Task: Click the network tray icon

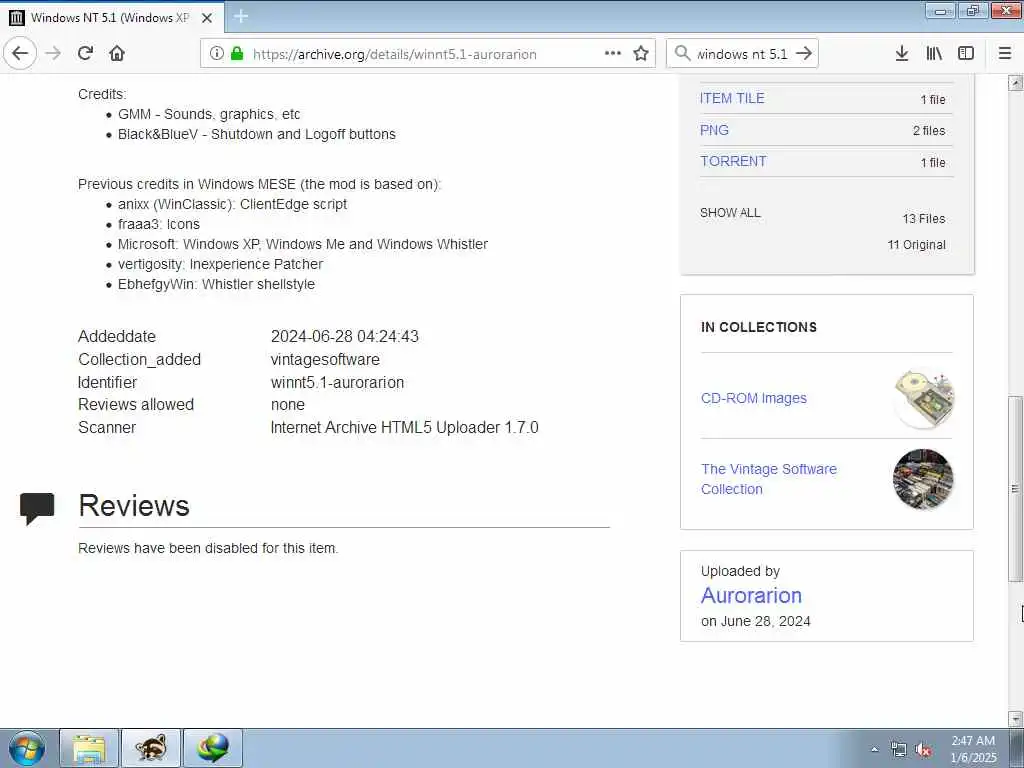Action: pos(899,750)
